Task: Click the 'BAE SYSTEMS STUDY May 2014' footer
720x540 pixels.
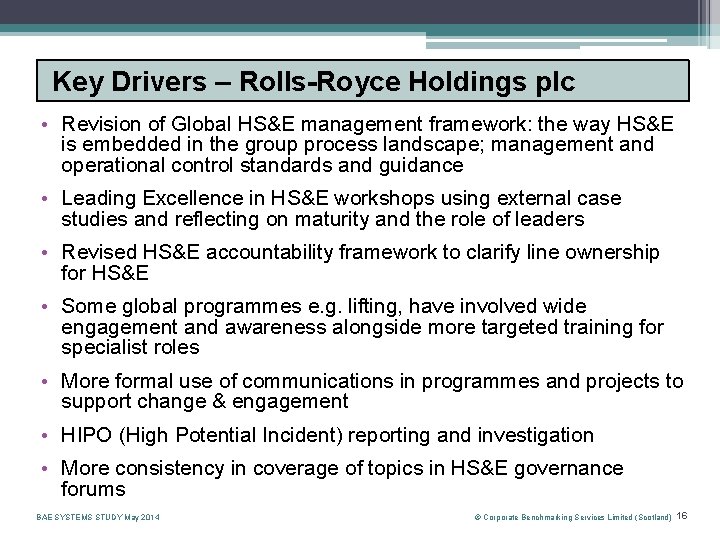Action: (x=98, y=518)
